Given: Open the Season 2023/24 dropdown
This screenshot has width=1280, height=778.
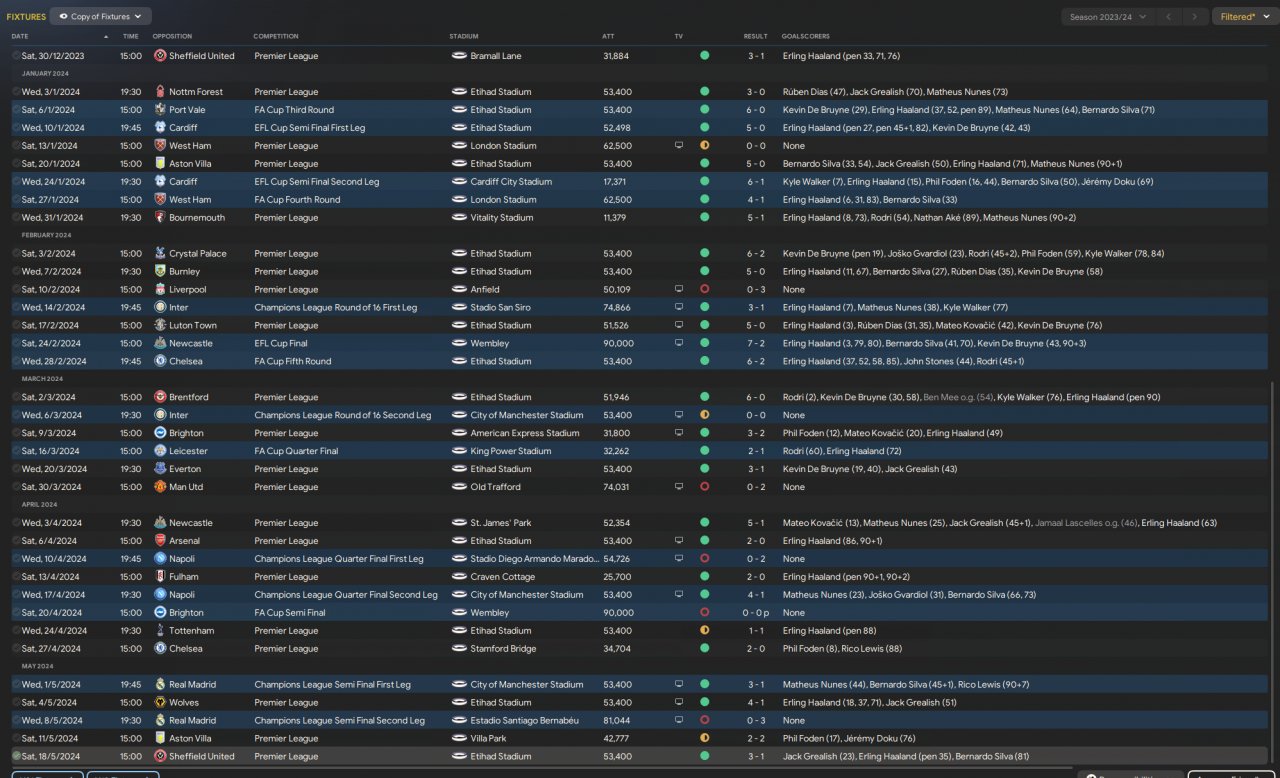Looking at the screenshot, I should click(1108, 16).
